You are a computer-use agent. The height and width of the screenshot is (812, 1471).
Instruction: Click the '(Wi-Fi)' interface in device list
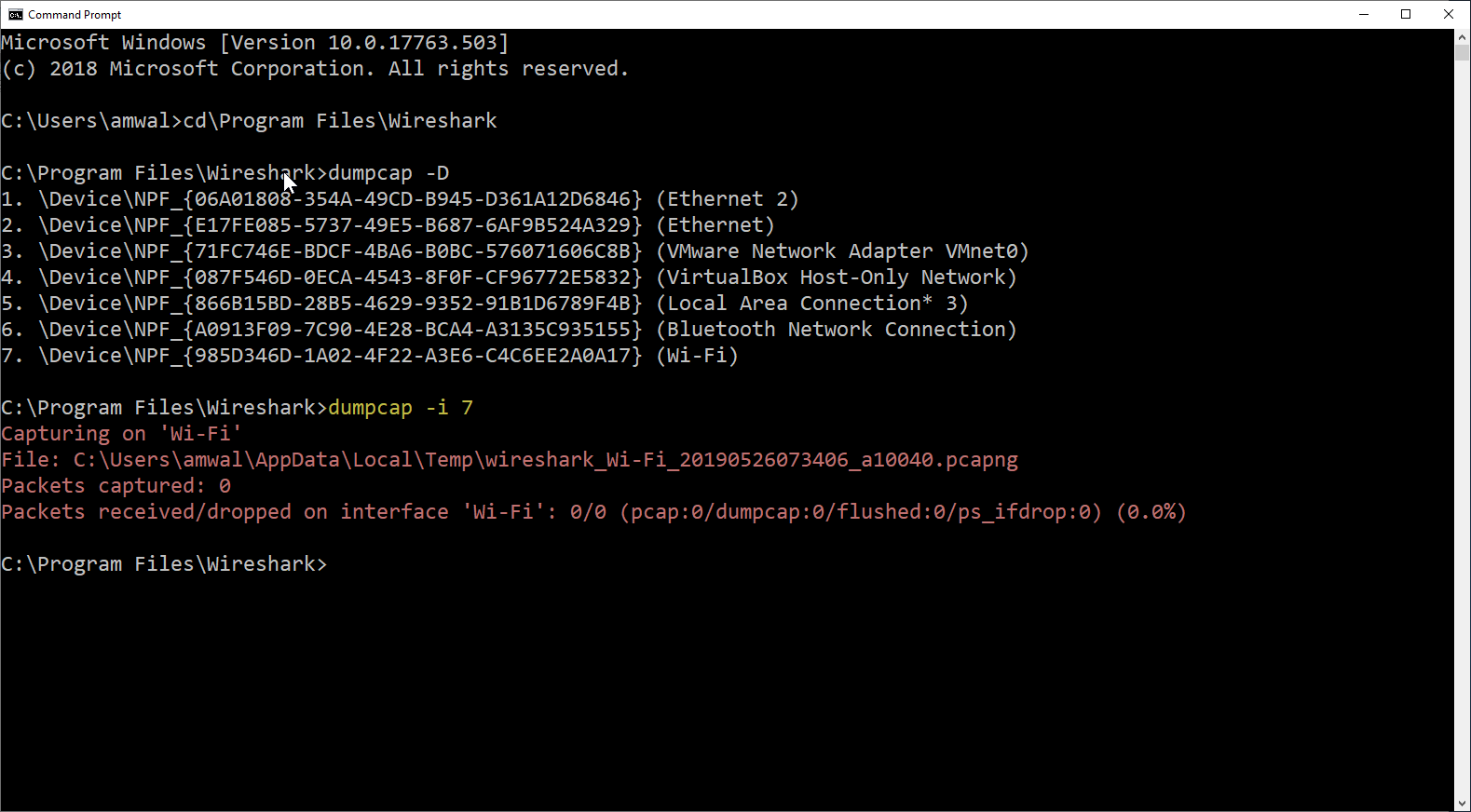[697, 356]
